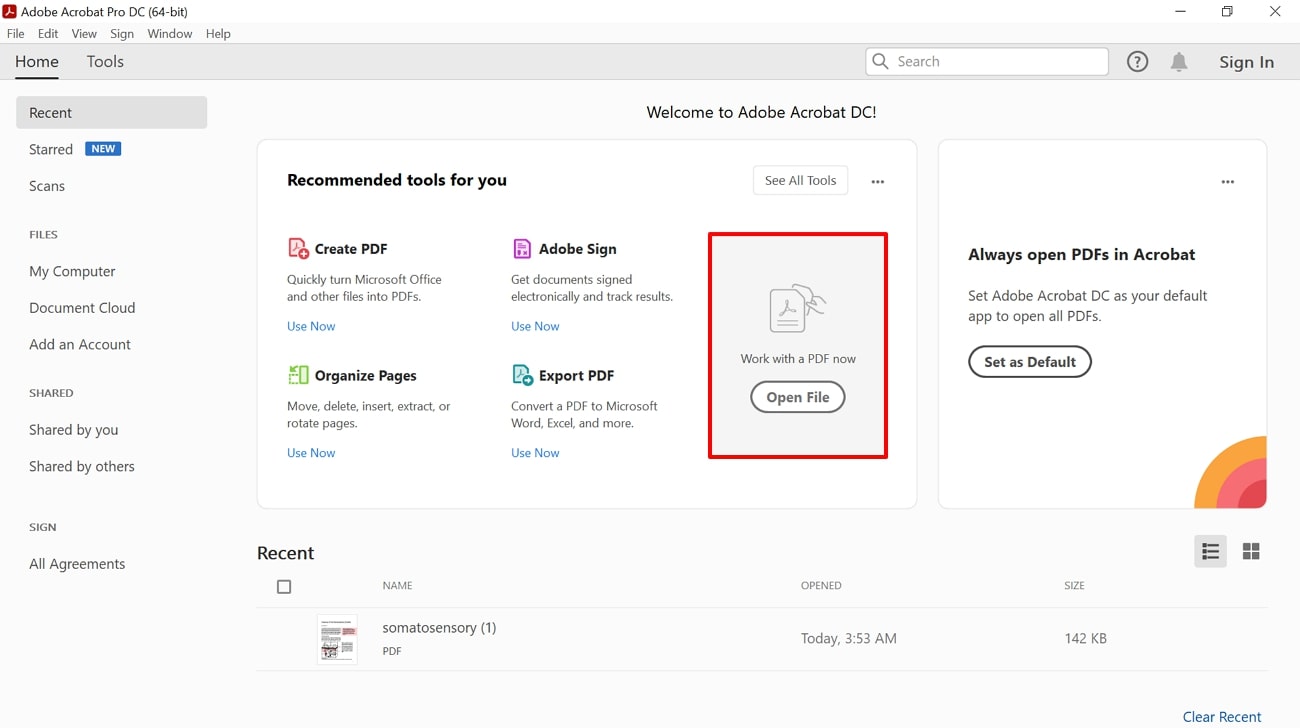Switch to the Home tab

tap(37, 62)
